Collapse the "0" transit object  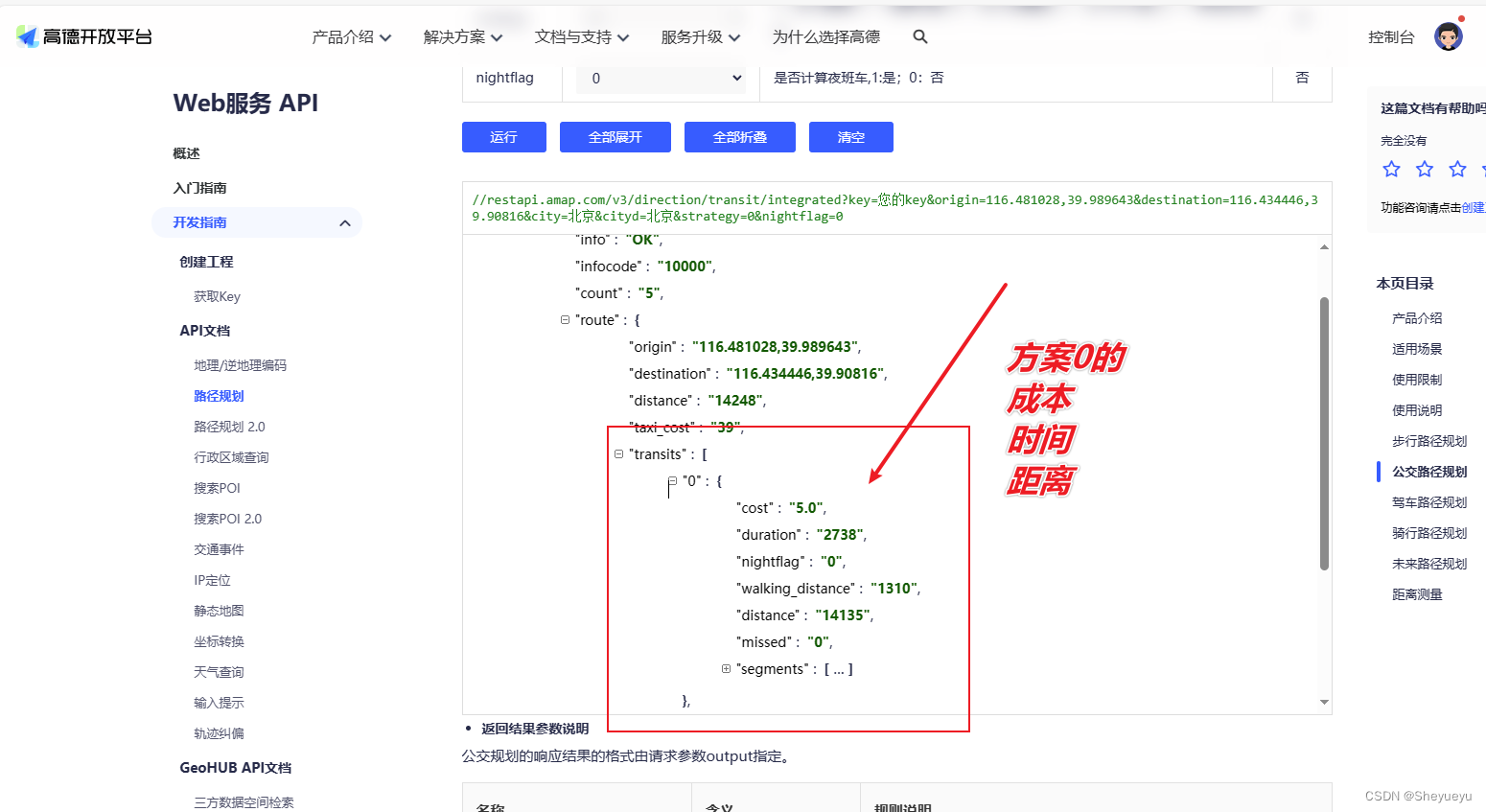pyautogui.click(x=672, y=481)
